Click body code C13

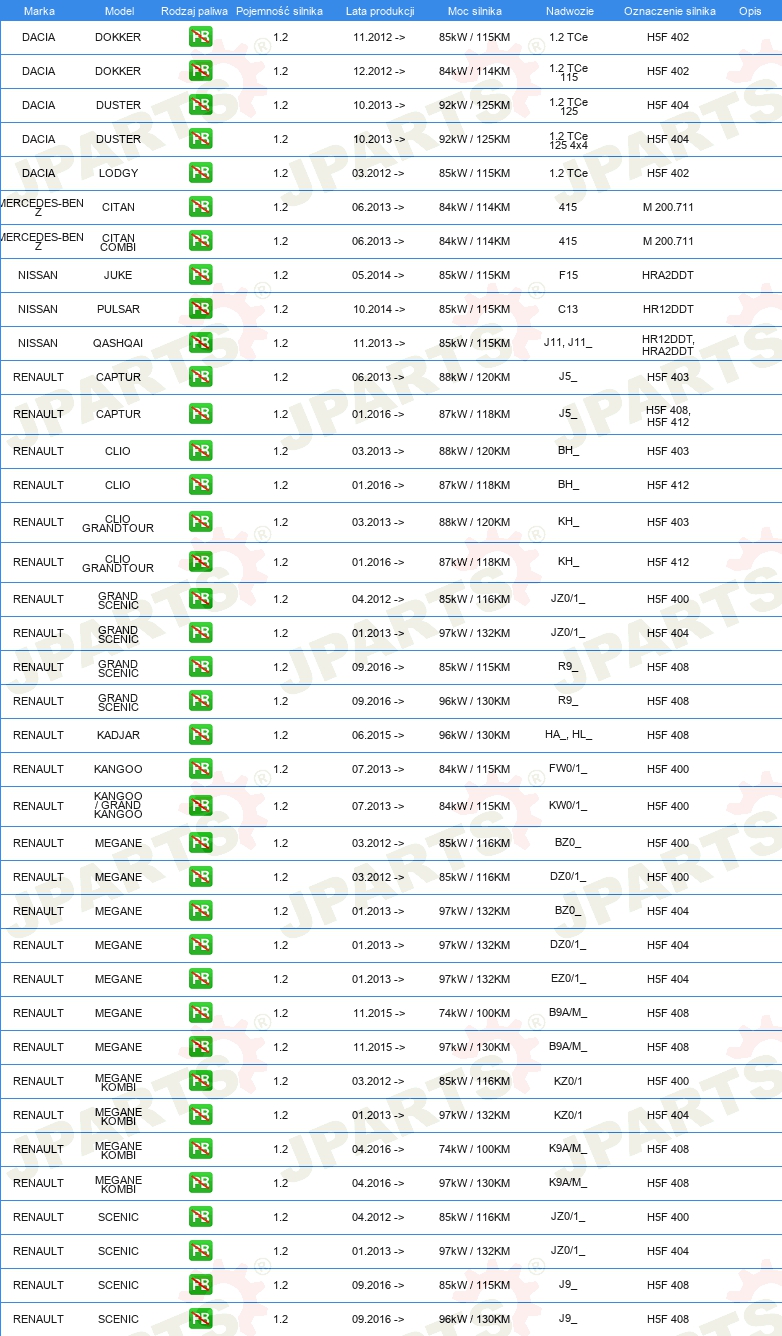pos(568,309)
